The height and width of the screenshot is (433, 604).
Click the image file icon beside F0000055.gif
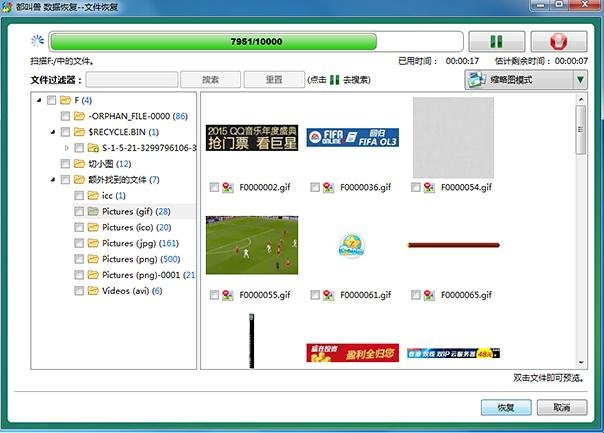coord(228,295)
